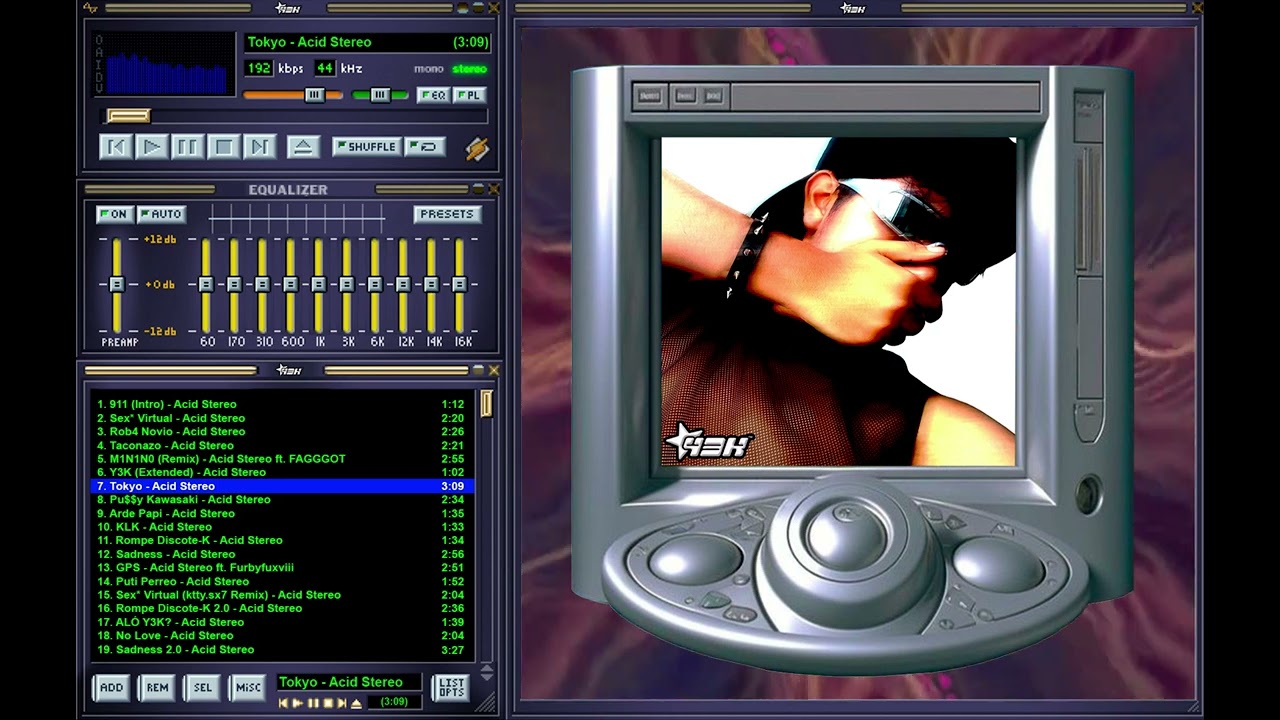Image resolution: width=1280 pixels, height=720 pixels.
Task: Select track '4. Taconazo - Acid Stereo'
Action: coord(282,445)
